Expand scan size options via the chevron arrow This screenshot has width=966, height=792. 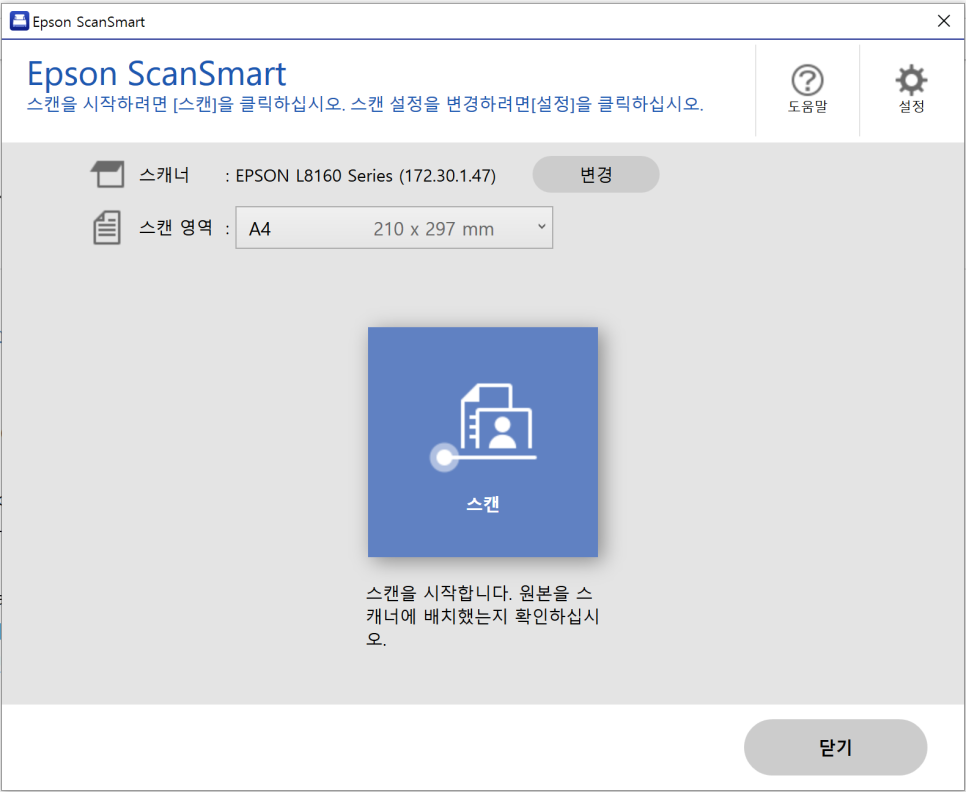[540, 227]
